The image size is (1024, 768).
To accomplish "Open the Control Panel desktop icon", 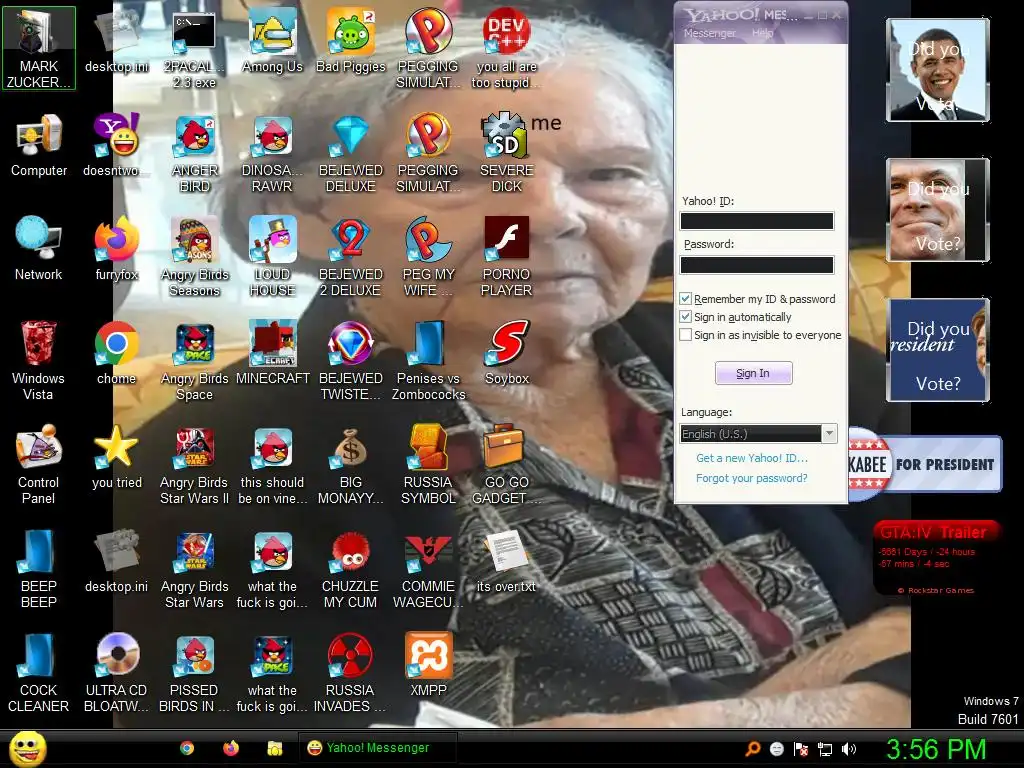I will click(x=39, y=465).
